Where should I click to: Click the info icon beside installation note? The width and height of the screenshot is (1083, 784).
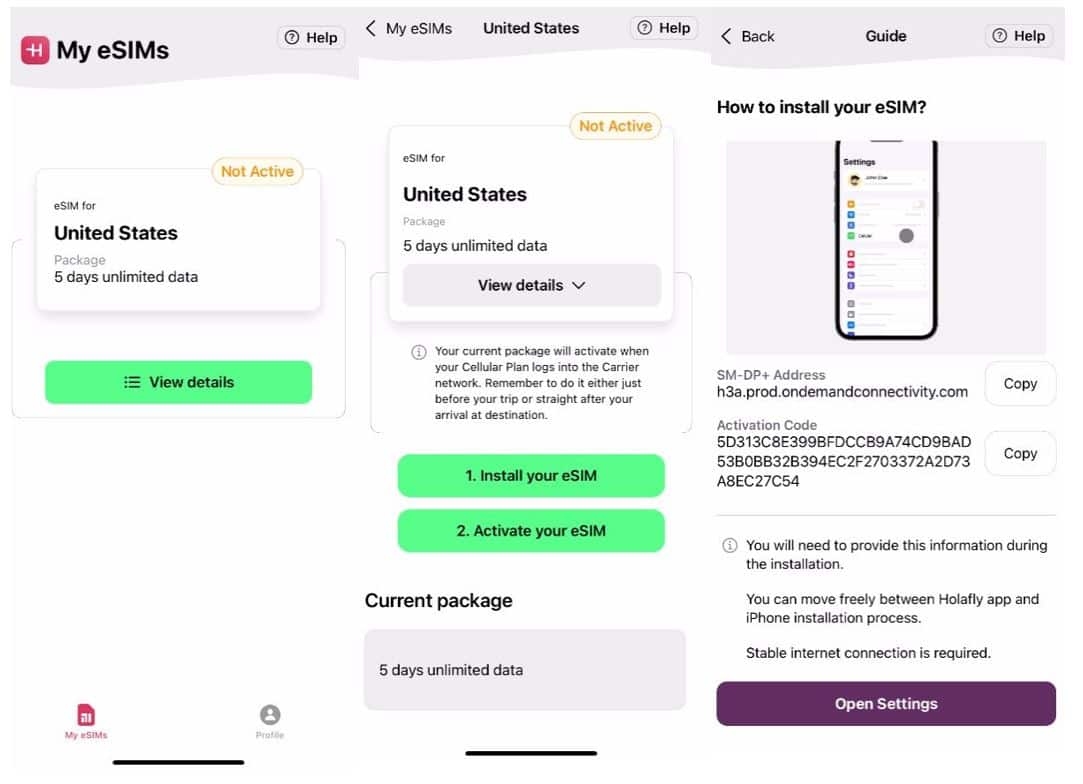(x=730, y=546)
